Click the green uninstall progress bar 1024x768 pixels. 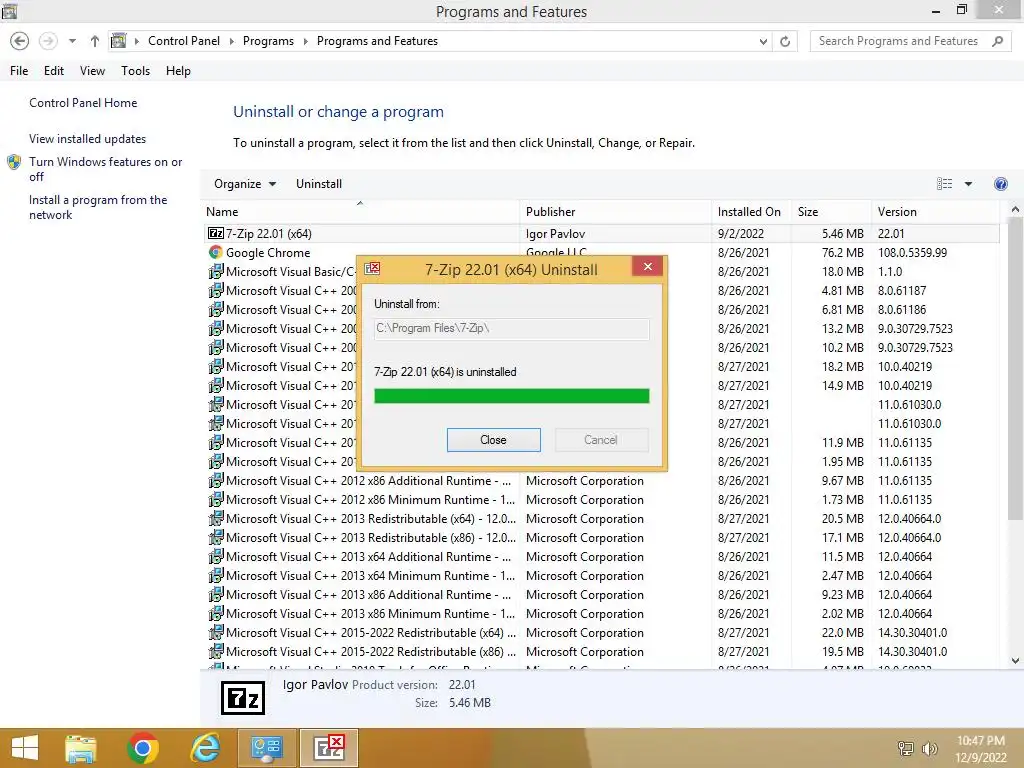(511, 396)
